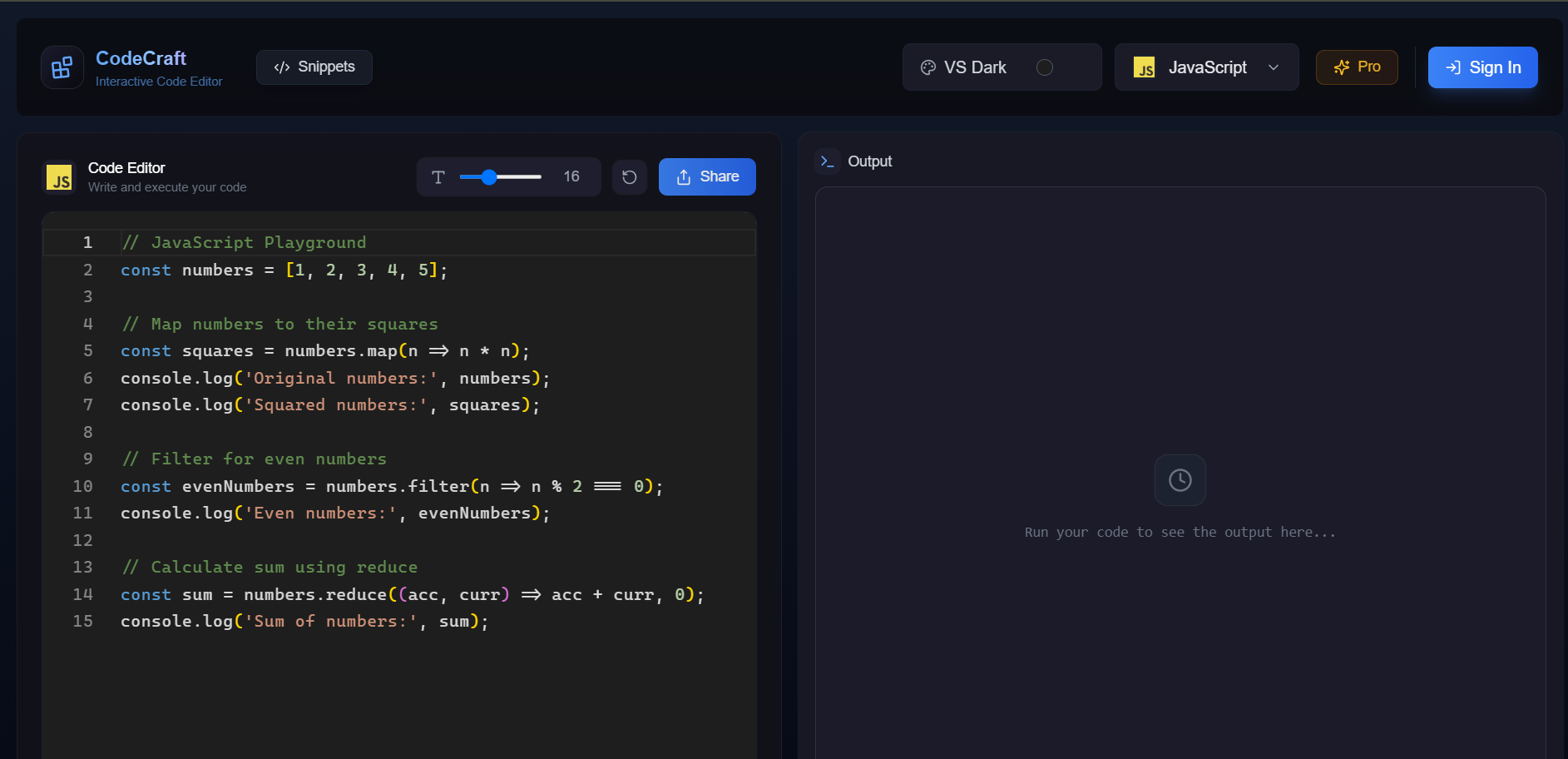1568x759 pixels.
Task: Click line number 5 in gutter
Action: point(87,350)
